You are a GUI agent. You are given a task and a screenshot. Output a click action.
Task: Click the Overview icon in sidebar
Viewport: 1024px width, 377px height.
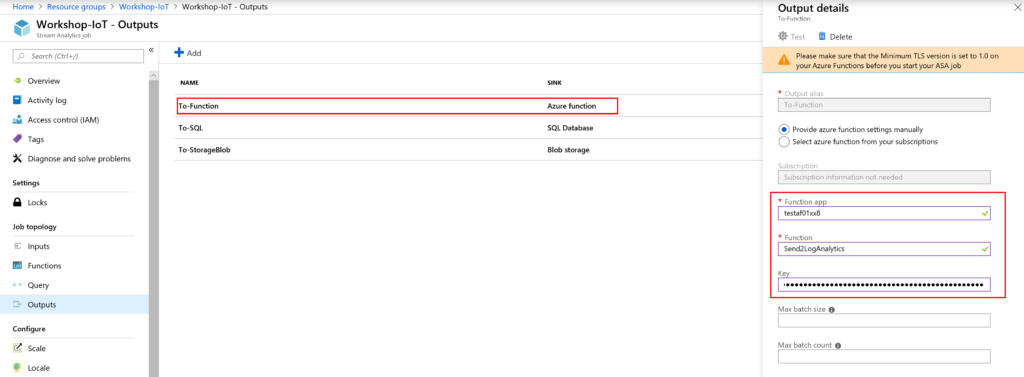click(18, 81)
